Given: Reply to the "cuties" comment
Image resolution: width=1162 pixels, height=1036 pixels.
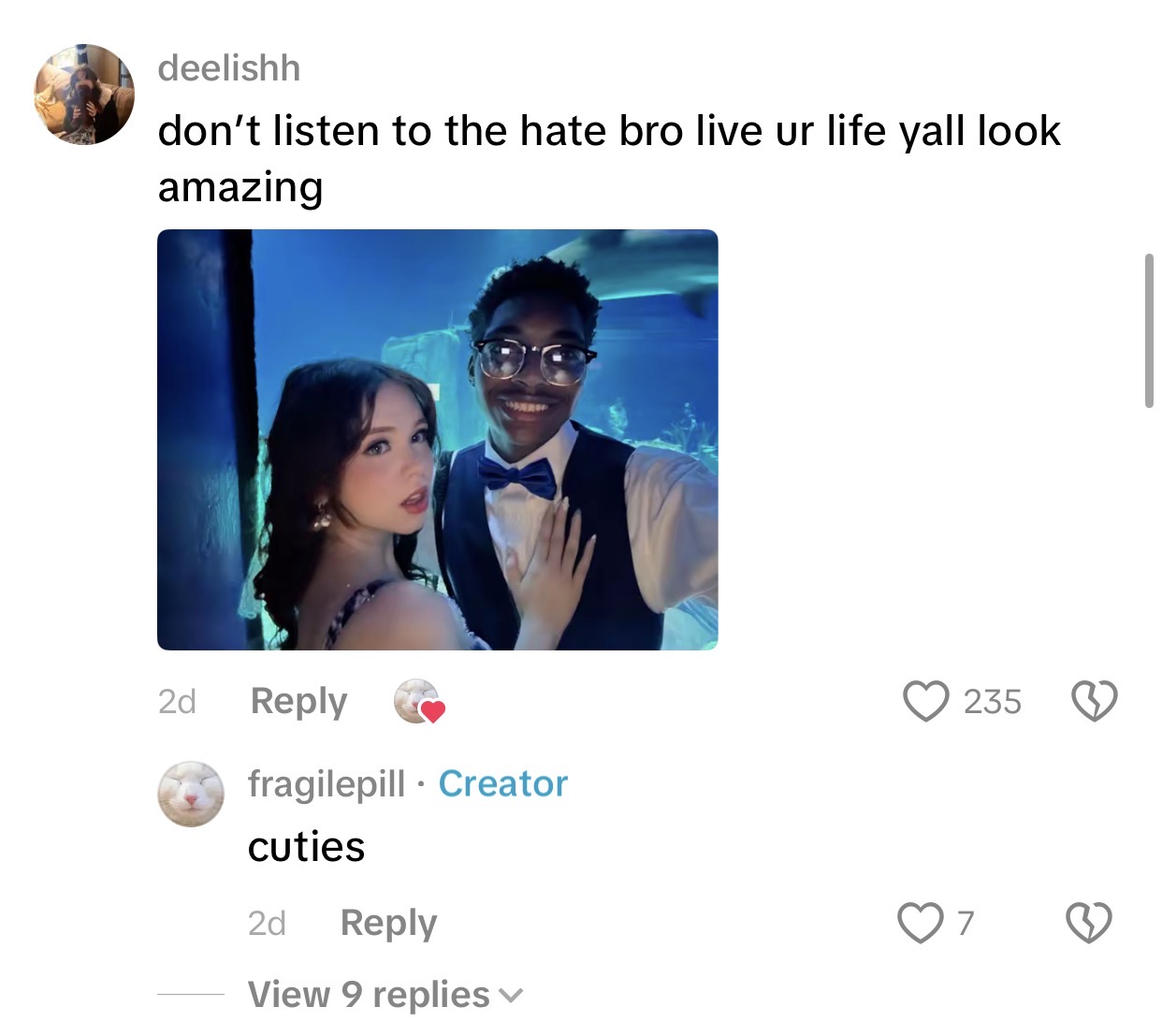Looking at the screenshot, I should tap(388, 923).
